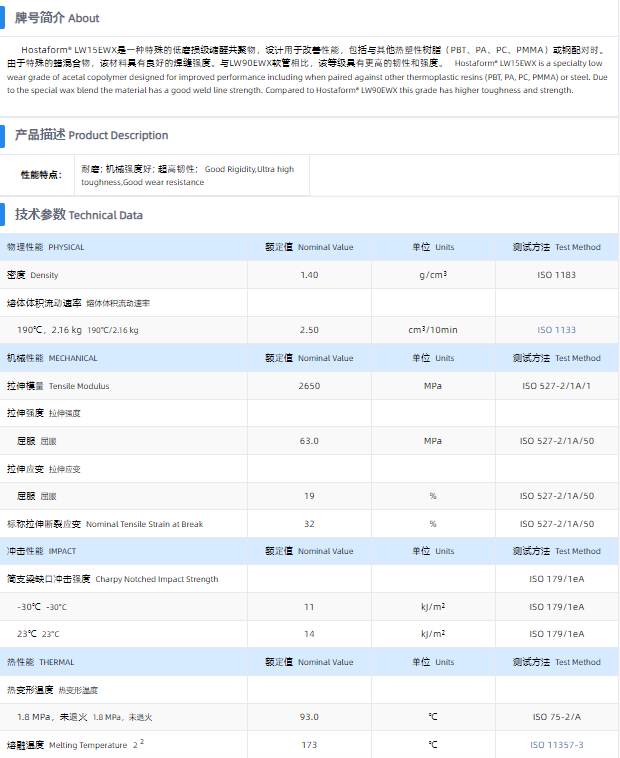Click the 牌号简介 About section heading

[56, 18]
